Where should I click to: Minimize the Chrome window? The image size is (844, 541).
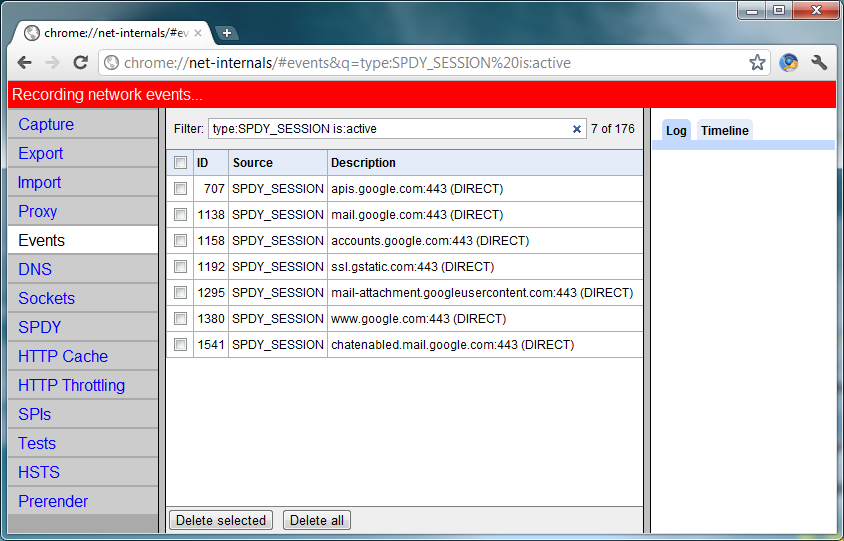pyautogui.click(x=752, y=10)
